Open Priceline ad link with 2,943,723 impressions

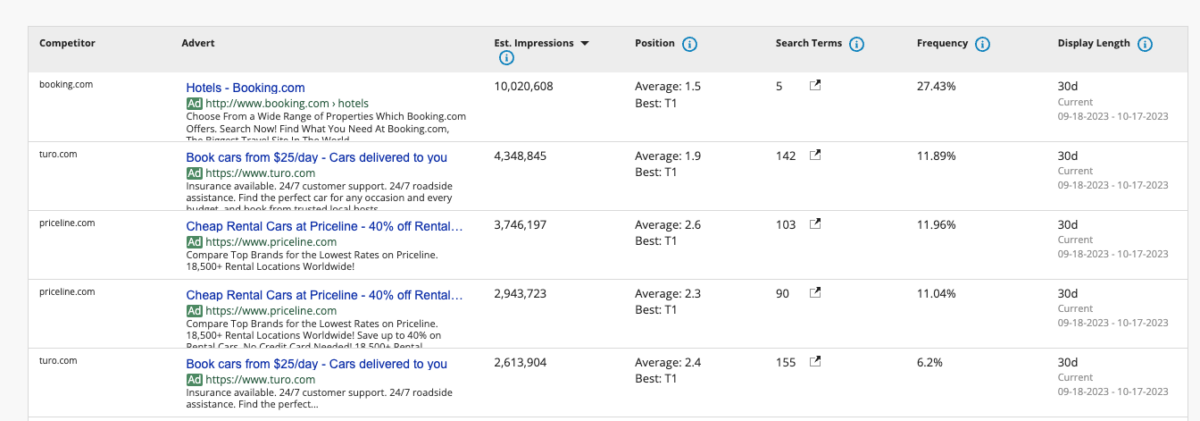pyautogui.click(x=324, y=295)
